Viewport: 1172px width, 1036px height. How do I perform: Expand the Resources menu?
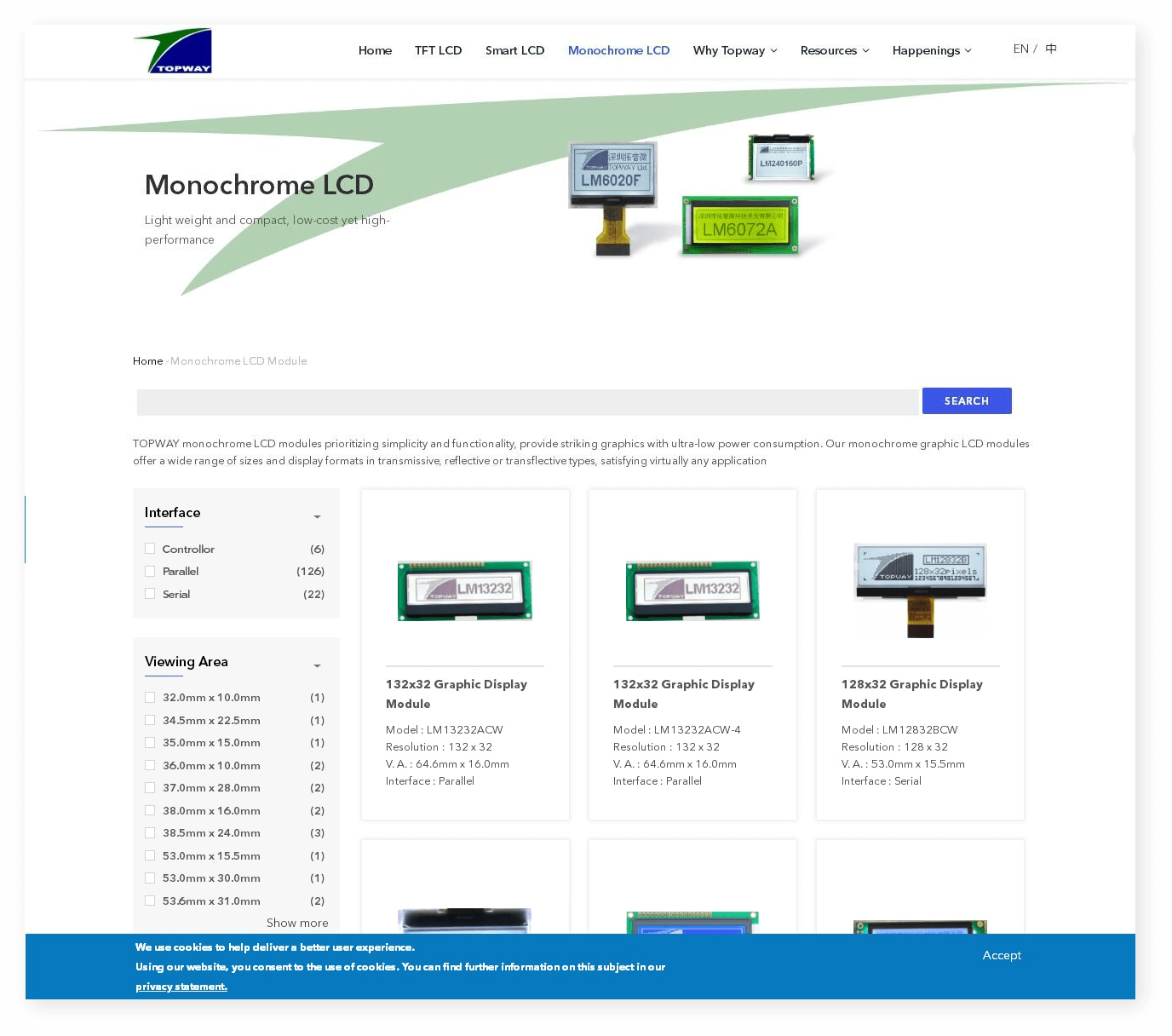pyautogui.click(x=835, y=50)
